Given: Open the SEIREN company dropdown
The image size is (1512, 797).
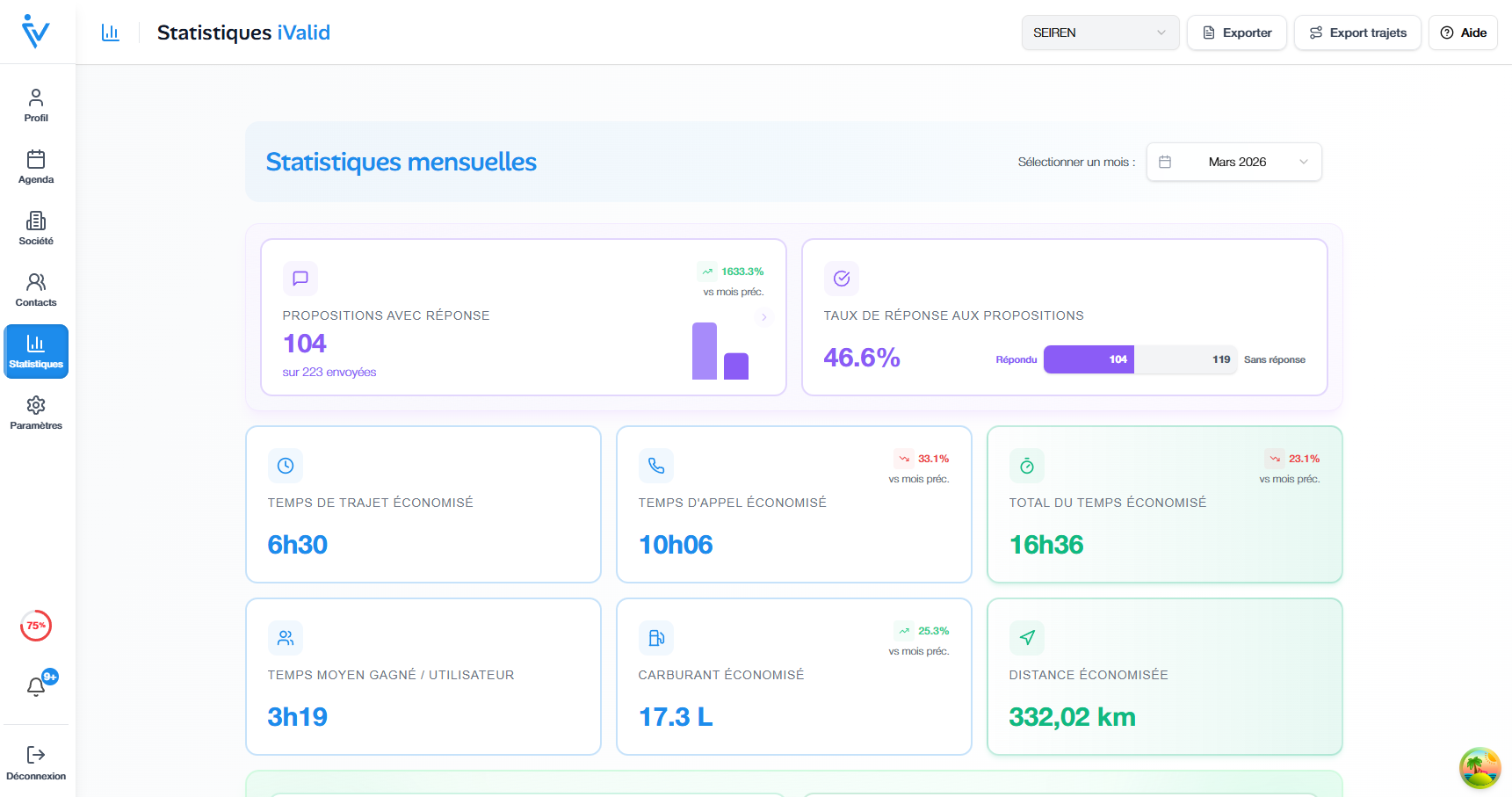Looking at the screenshot, I should pos(1099,33).
